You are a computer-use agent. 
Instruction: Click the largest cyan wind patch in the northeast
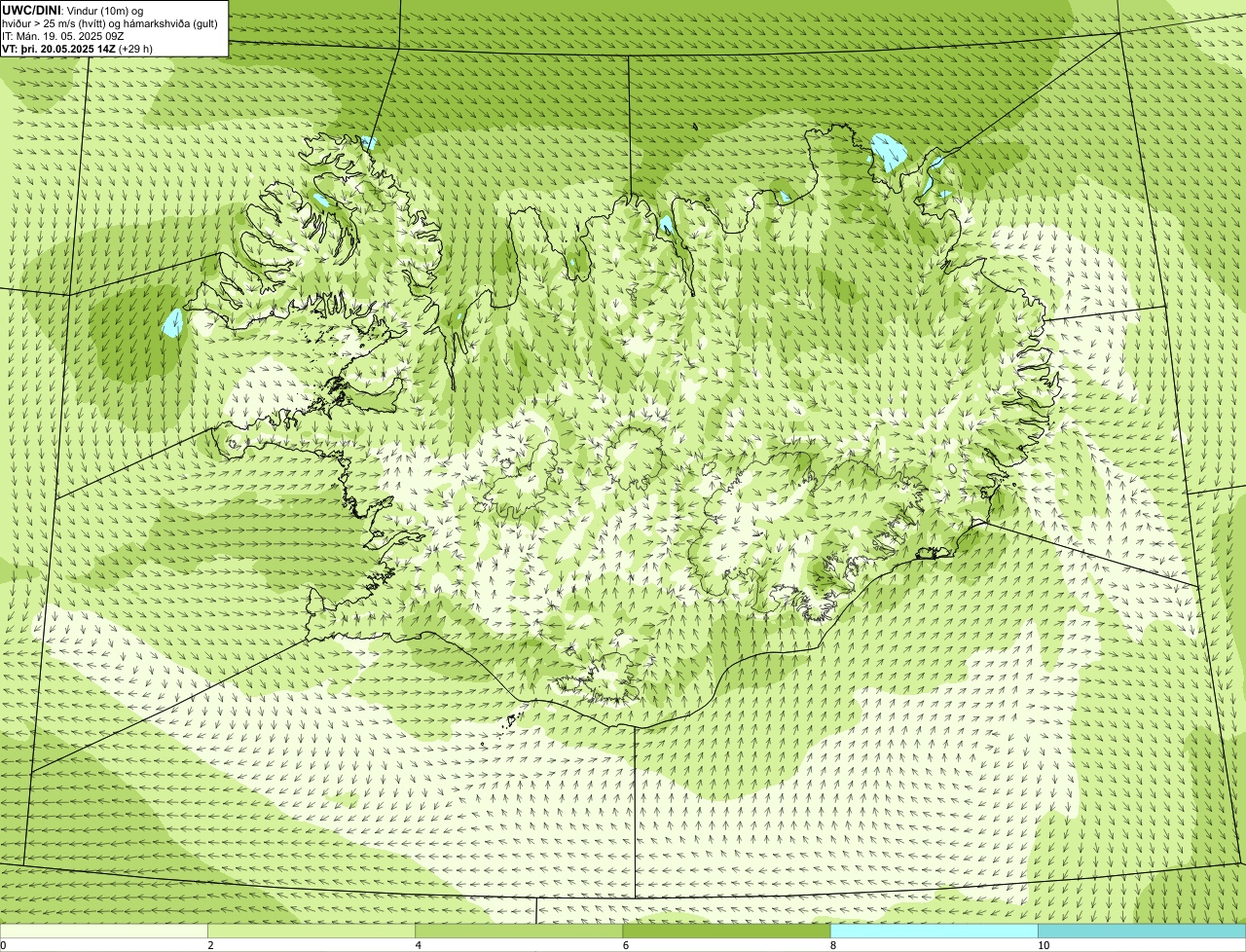890,151
